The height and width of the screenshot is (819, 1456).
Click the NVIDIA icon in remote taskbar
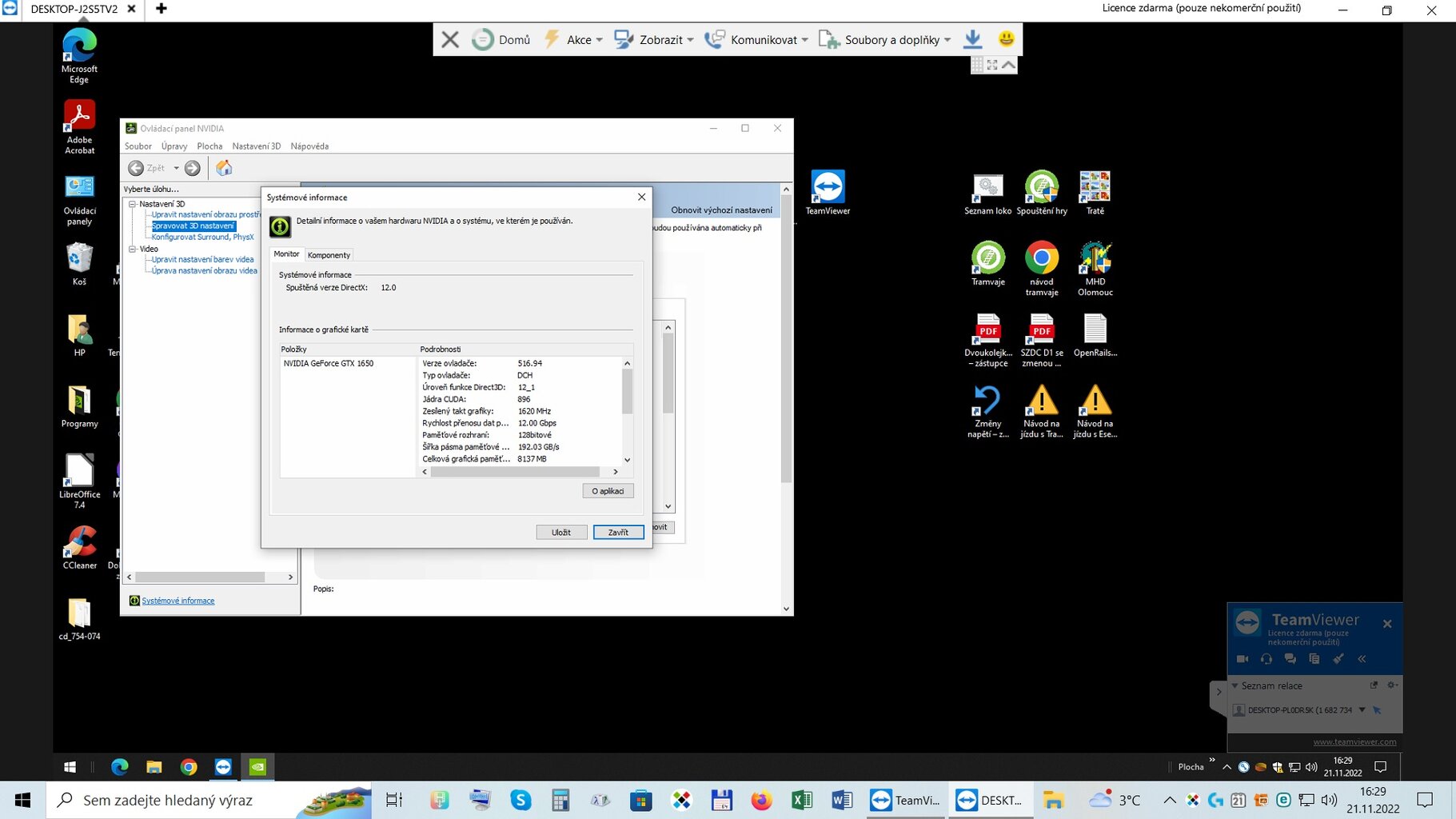click(257, 767)
